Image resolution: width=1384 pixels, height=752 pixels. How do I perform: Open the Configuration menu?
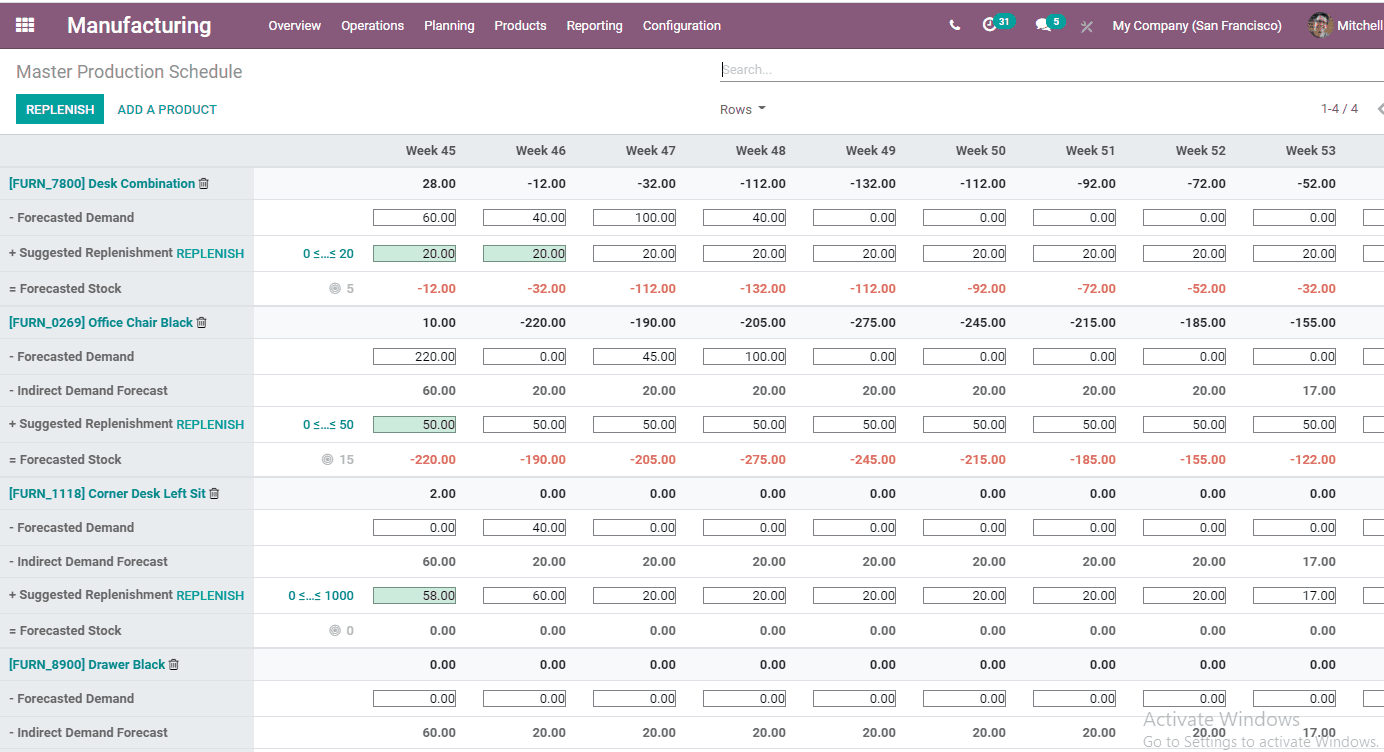point(681,25)
